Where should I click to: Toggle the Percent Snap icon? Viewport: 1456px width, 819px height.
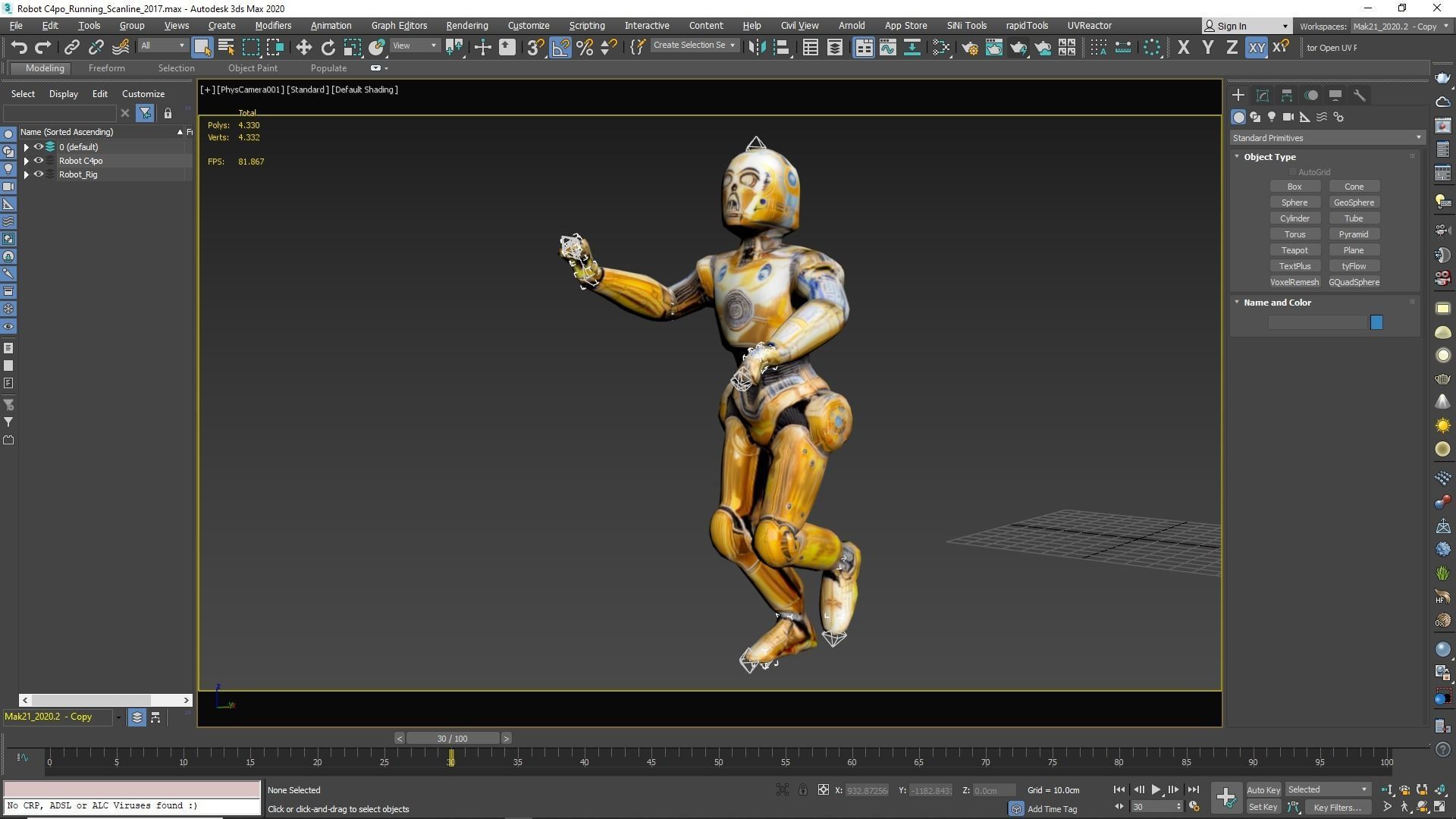tap(585, 47)
